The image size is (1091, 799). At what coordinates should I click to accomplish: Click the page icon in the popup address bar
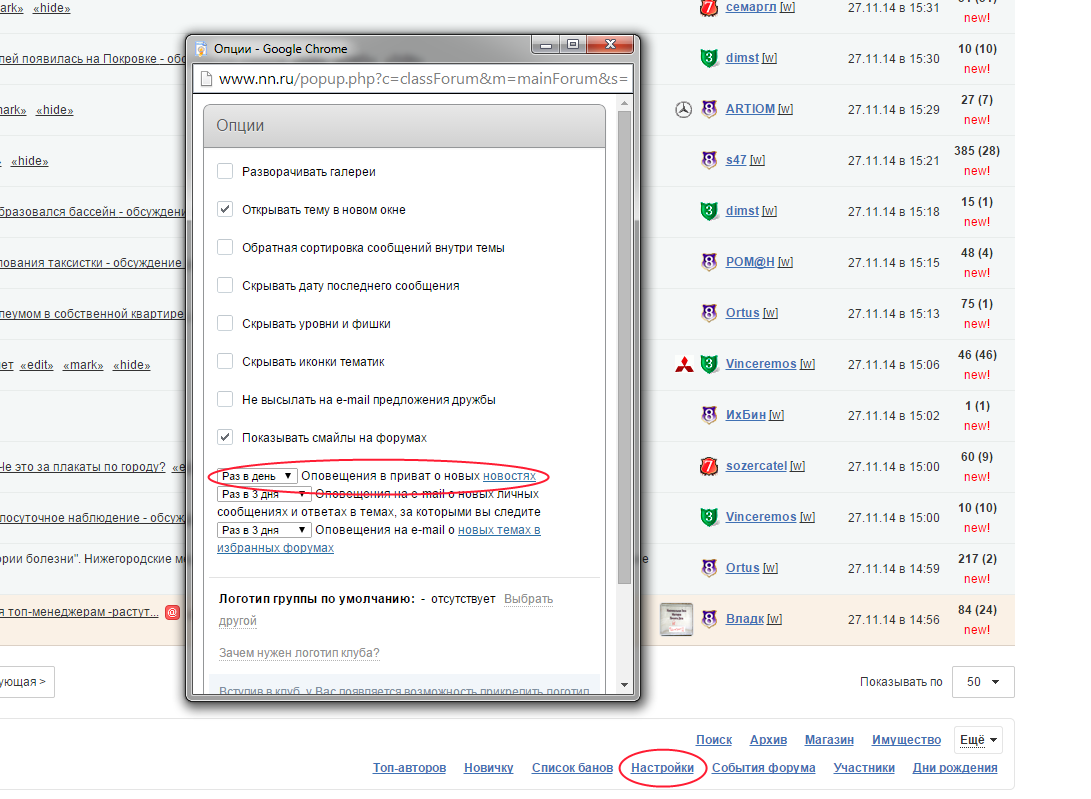[206, 79]
